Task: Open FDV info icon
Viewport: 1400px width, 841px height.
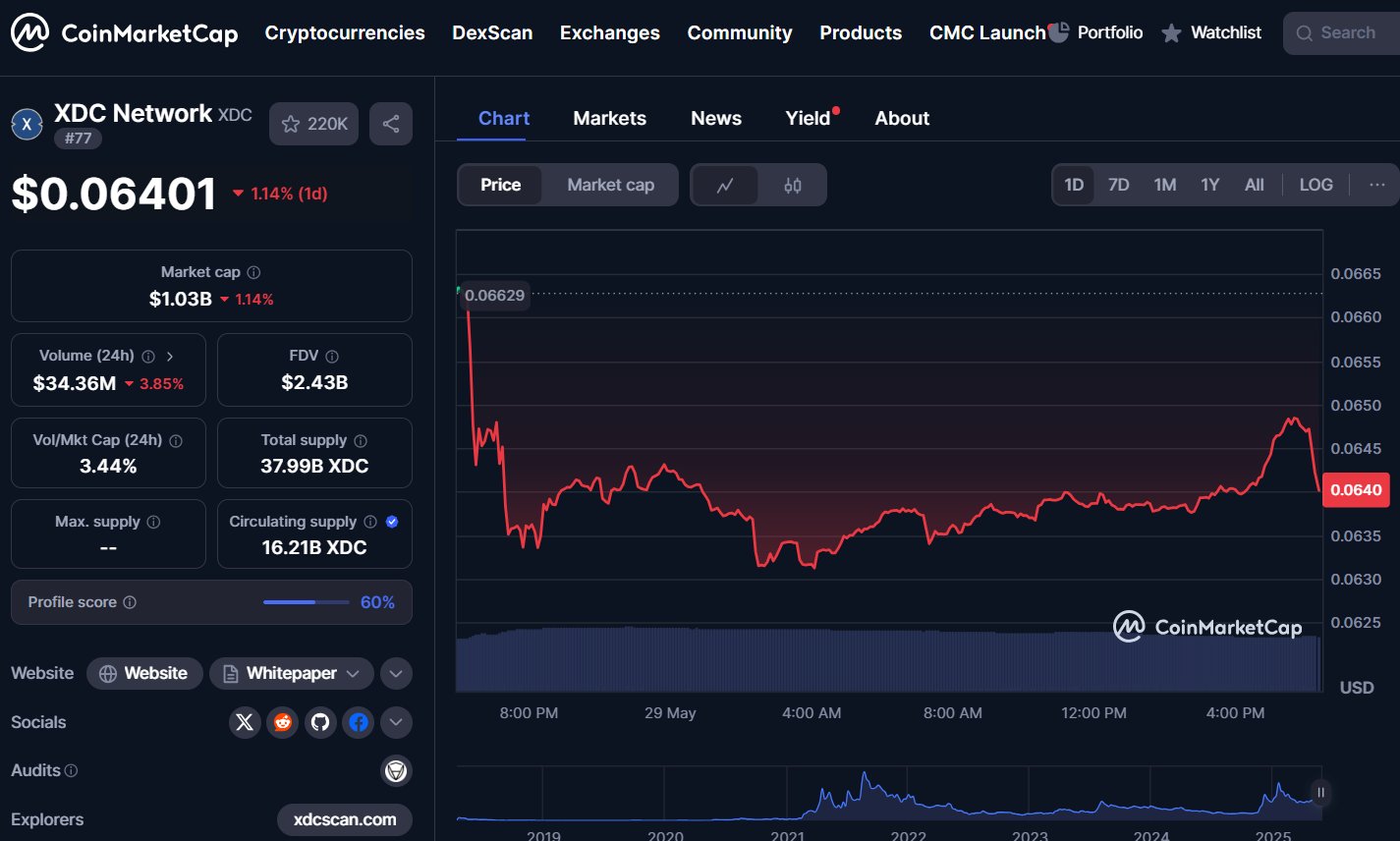Action: coord(332,356)
